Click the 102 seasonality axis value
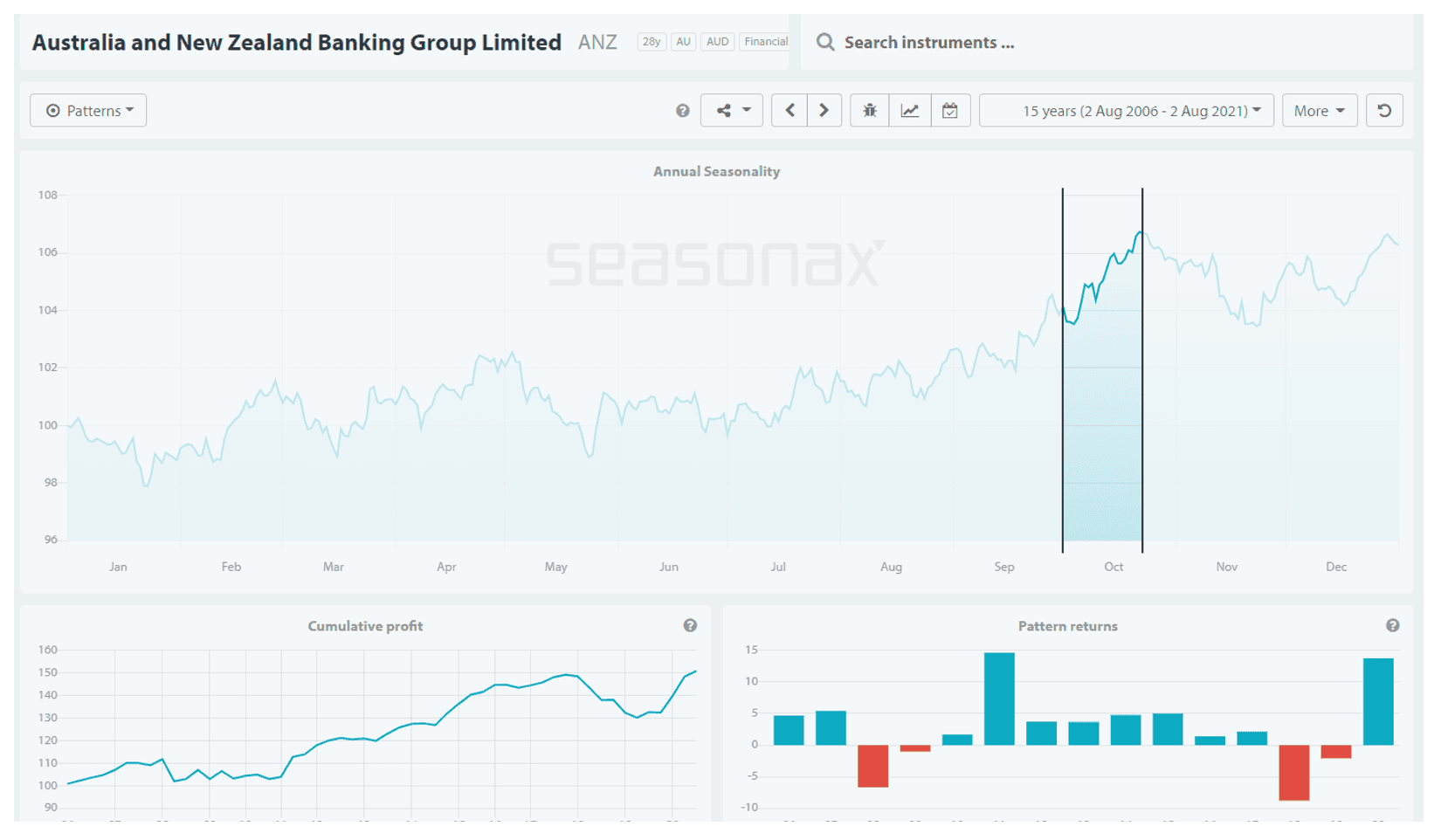 click(48, 367)
